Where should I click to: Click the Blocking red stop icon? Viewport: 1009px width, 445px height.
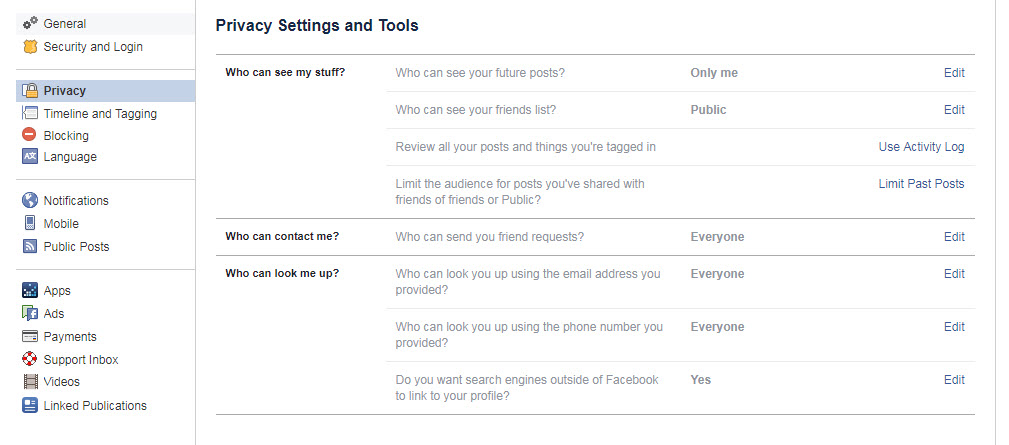30,135
